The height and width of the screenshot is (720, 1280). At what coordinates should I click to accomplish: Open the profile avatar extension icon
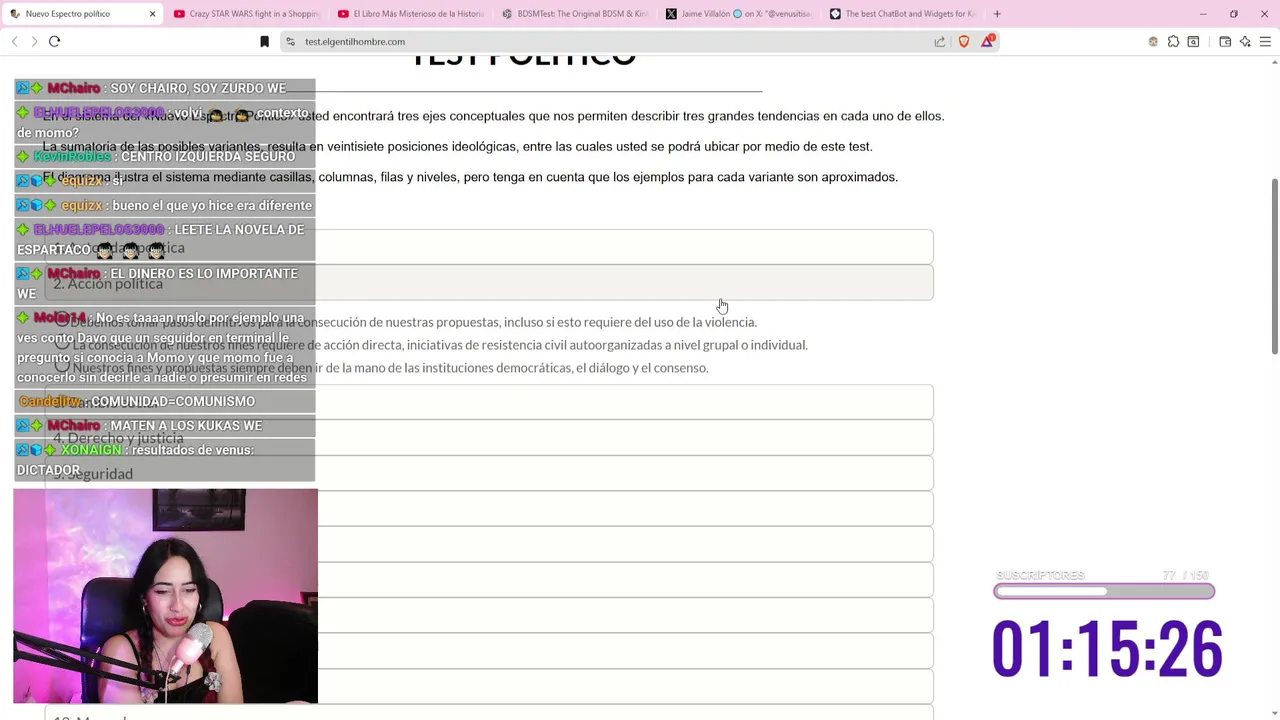point(1153,41)
